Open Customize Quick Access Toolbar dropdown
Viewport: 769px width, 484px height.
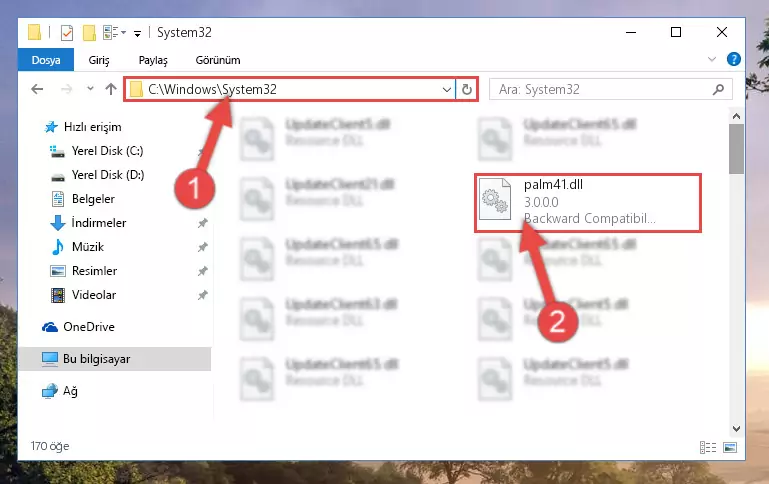coord(138,33)
